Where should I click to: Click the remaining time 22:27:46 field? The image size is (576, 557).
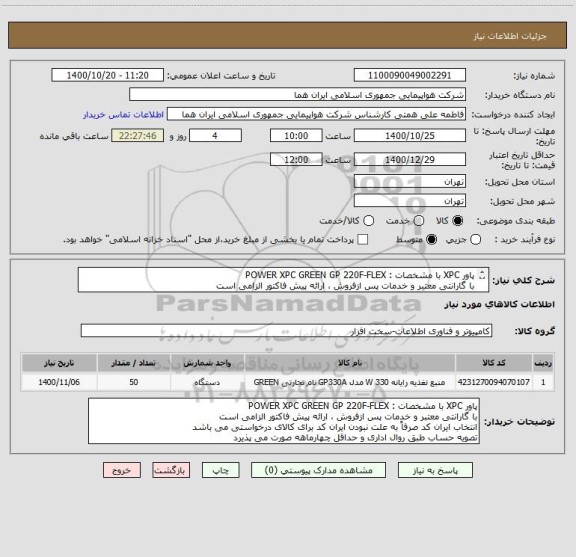coord(138,136)
